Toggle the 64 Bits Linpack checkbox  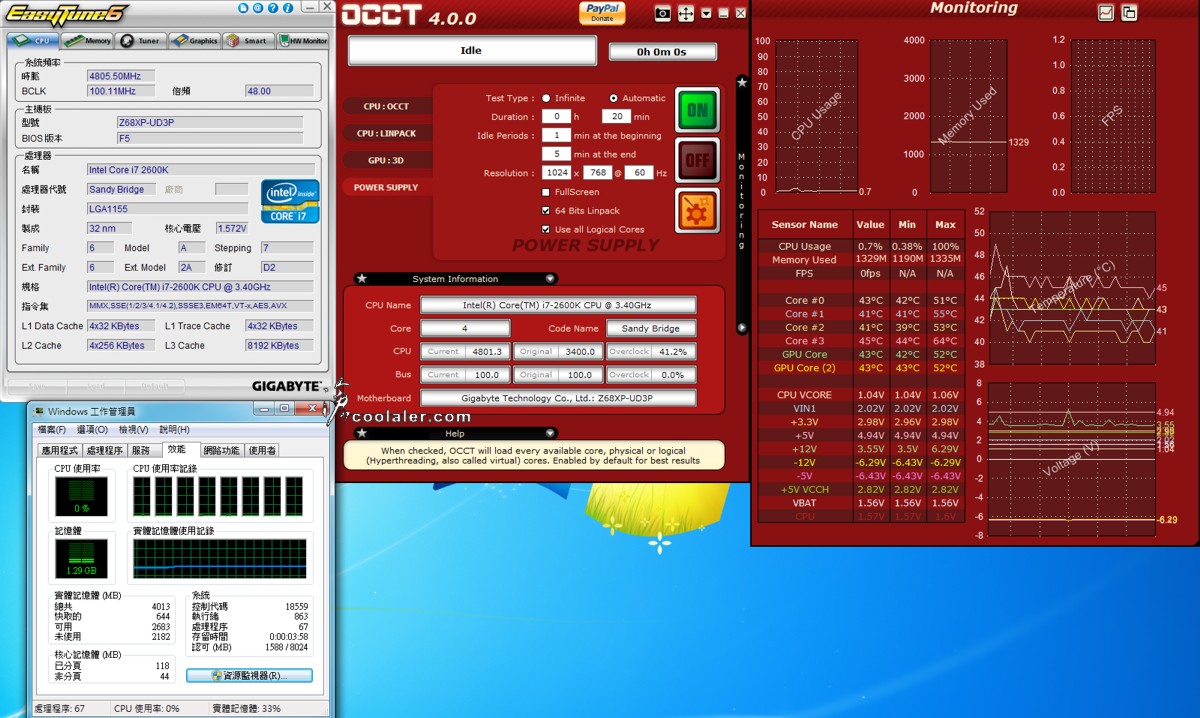pyautogui.click(x=546, y=211)
